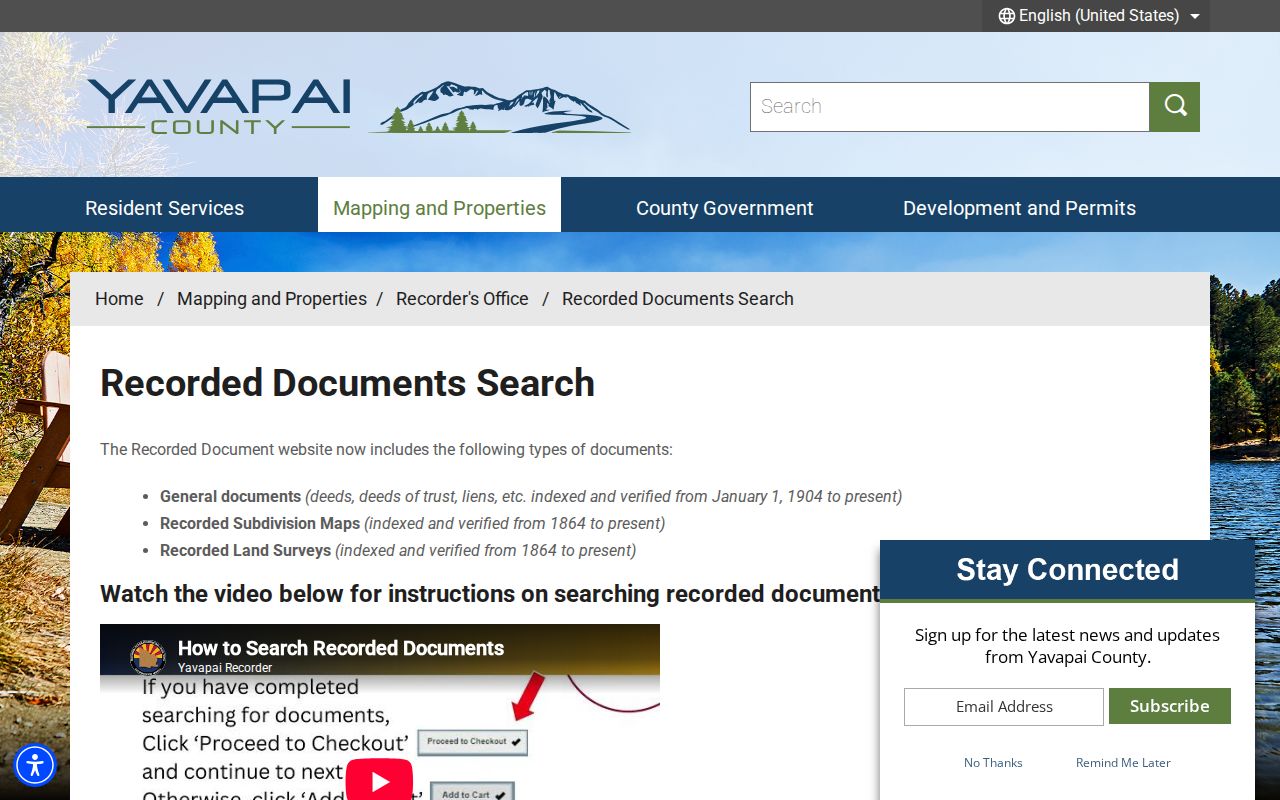Click in the site Search field
Image resolution: width=1280 pixels, height=800 pixels.
pos(949,107)
